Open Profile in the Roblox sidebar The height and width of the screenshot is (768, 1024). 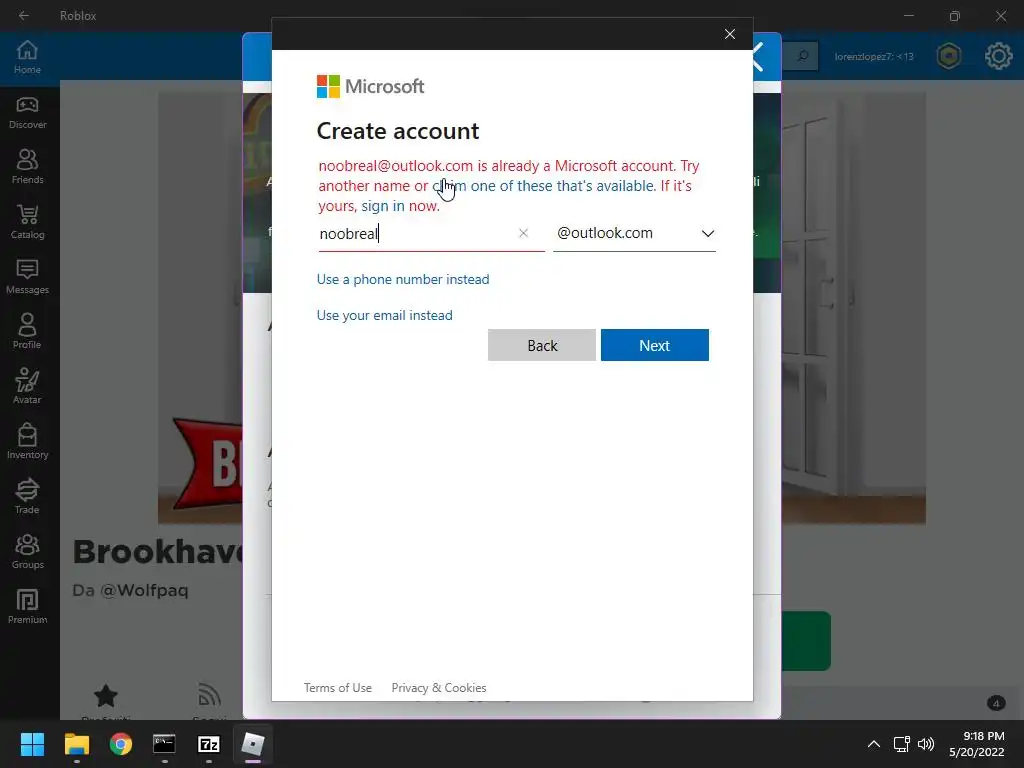pyautogui.click(x=27, y=332)
